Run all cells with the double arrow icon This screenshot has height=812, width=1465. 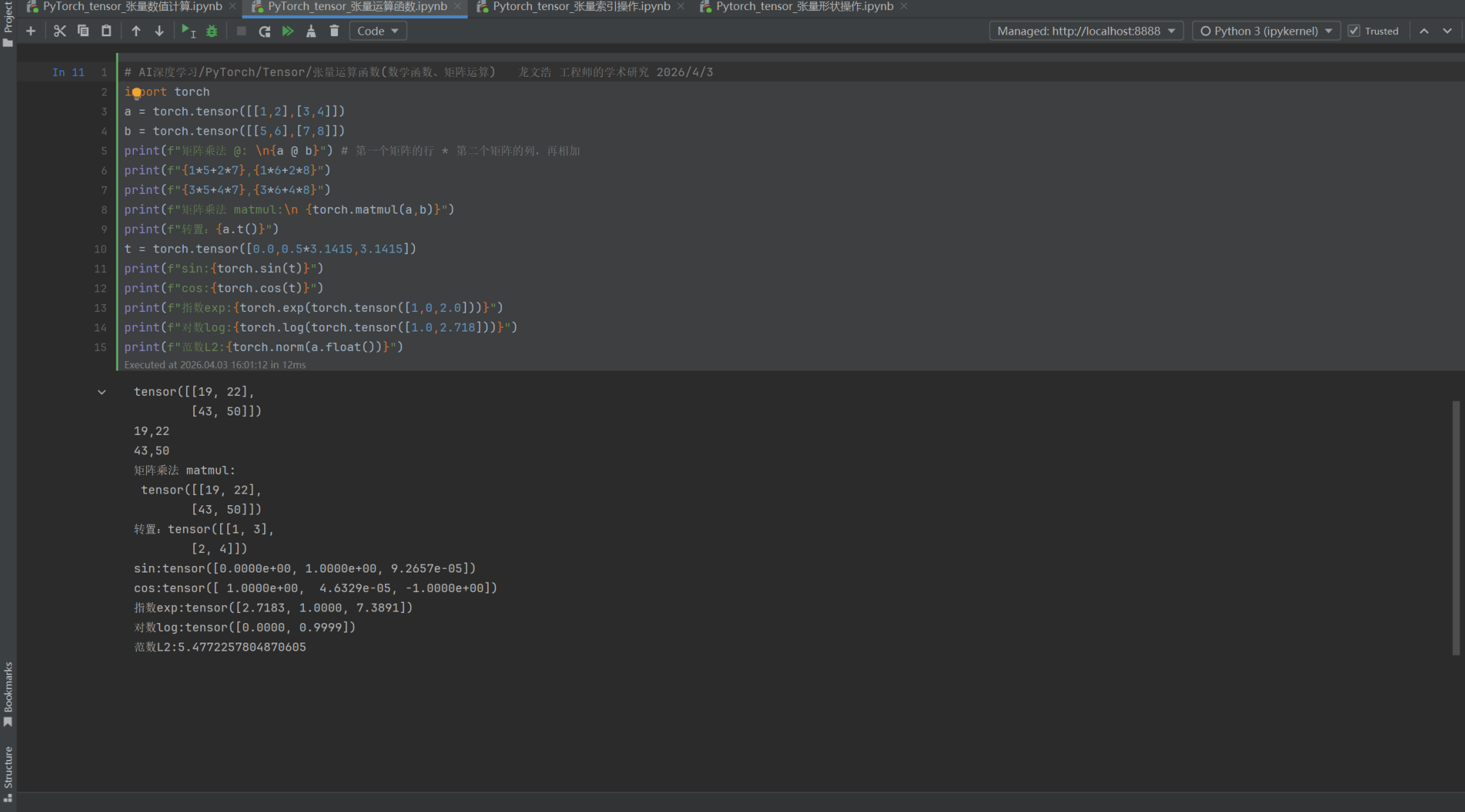288,31
